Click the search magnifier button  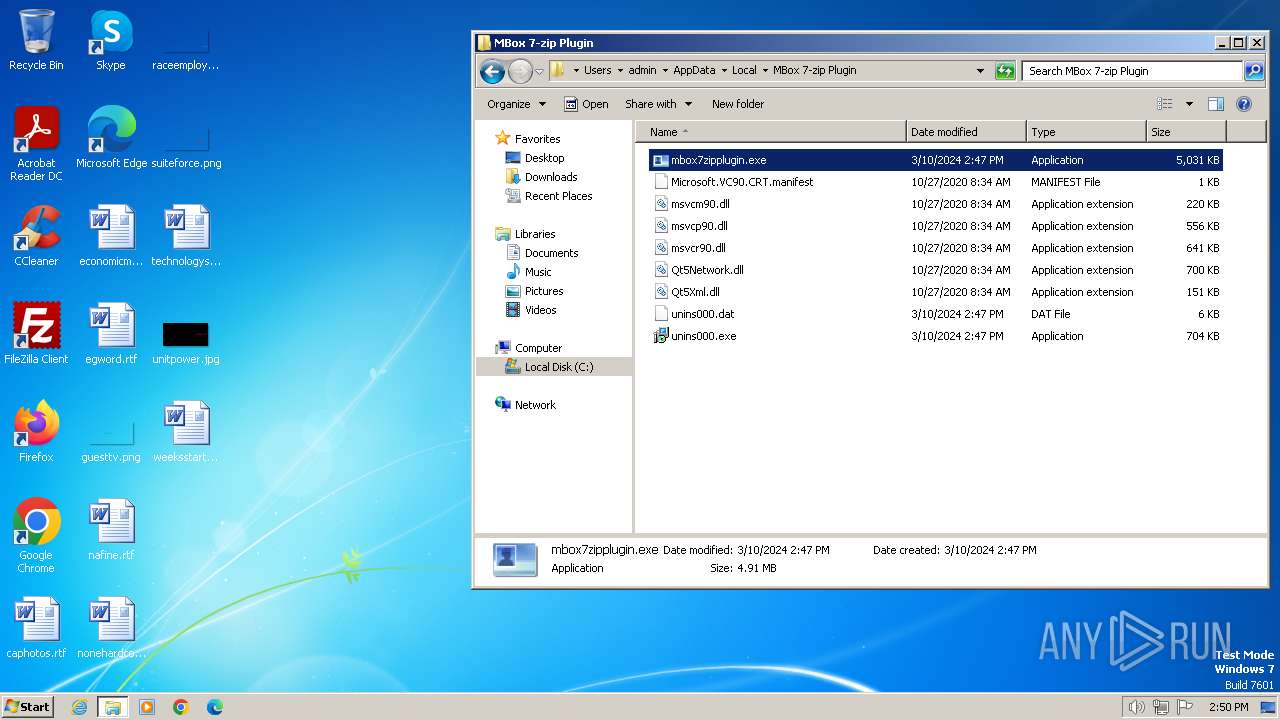tap(1254, 71)
